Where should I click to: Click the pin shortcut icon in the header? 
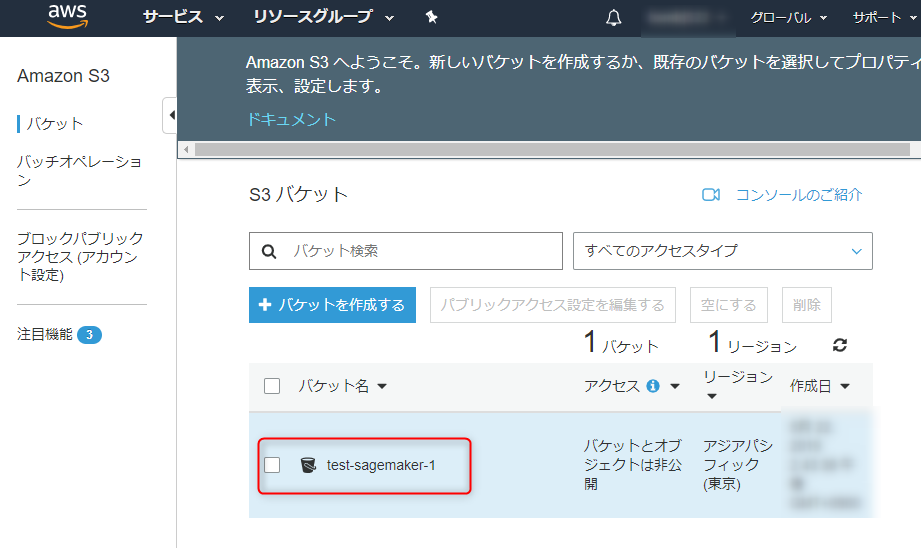point(432,18)
